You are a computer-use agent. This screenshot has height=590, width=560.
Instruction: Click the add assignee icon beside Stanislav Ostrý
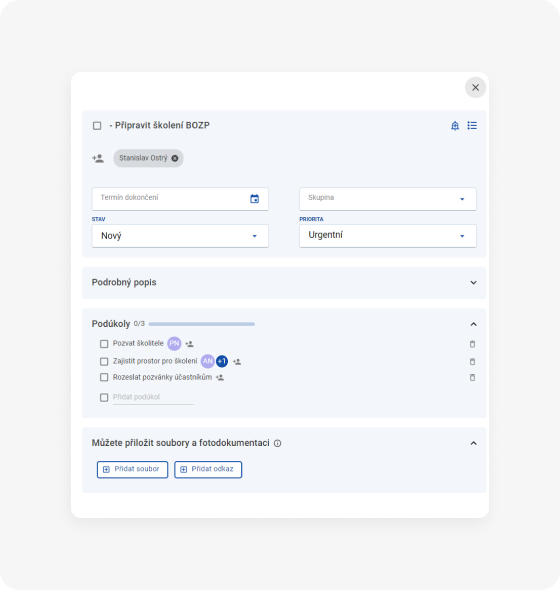tap(98, 158)
